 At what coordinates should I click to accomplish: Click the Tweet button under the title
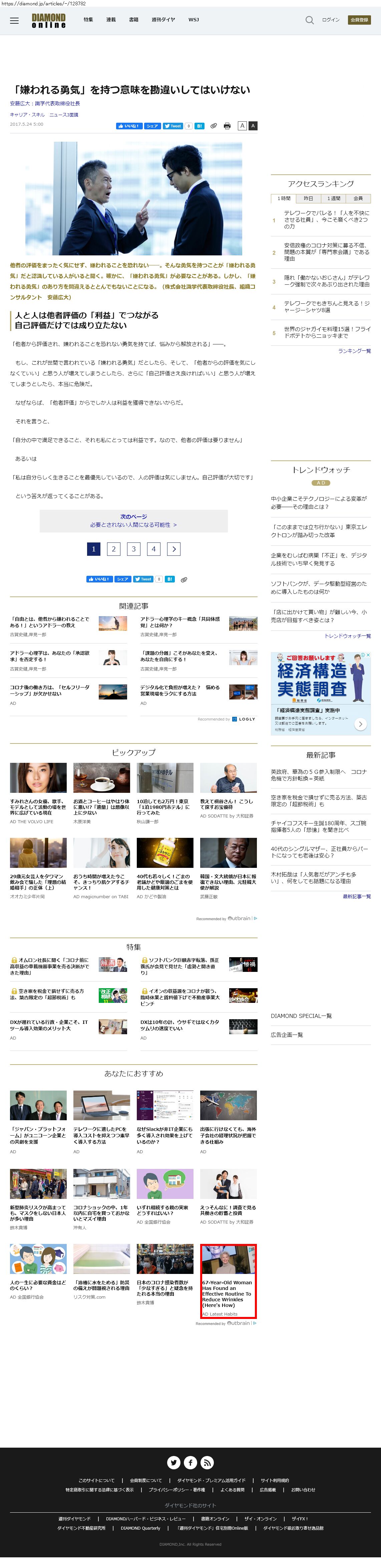173,126
